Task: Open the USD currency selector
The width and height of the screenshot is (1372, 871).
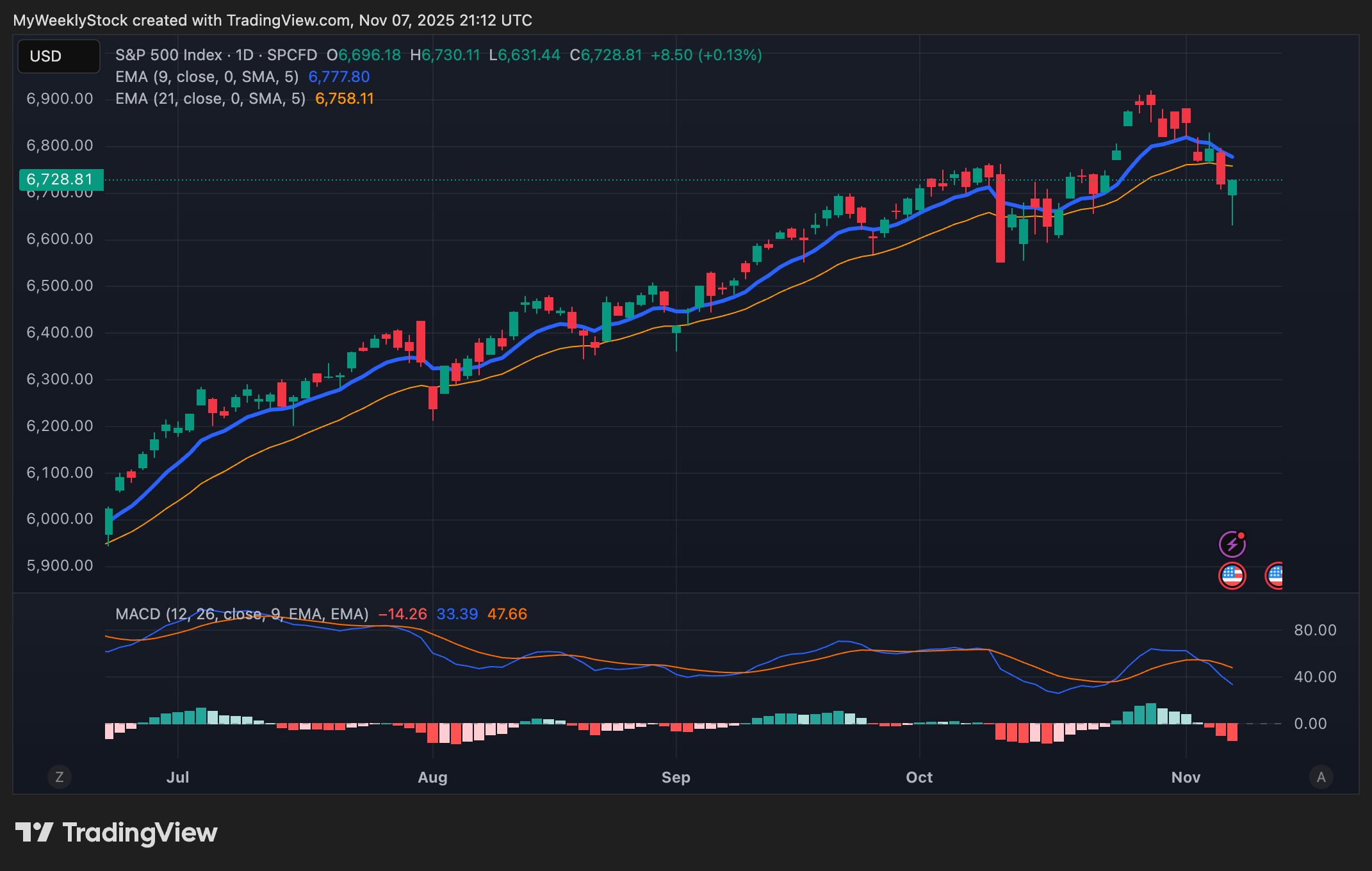Action: [58, 56]
